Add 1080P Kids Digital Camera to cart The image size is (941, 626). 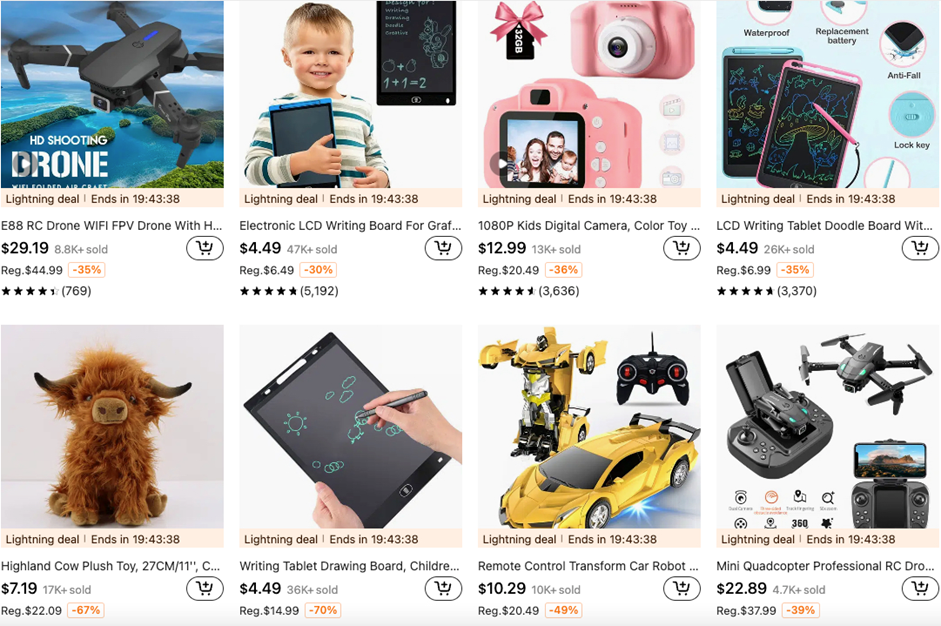(682, 248)
